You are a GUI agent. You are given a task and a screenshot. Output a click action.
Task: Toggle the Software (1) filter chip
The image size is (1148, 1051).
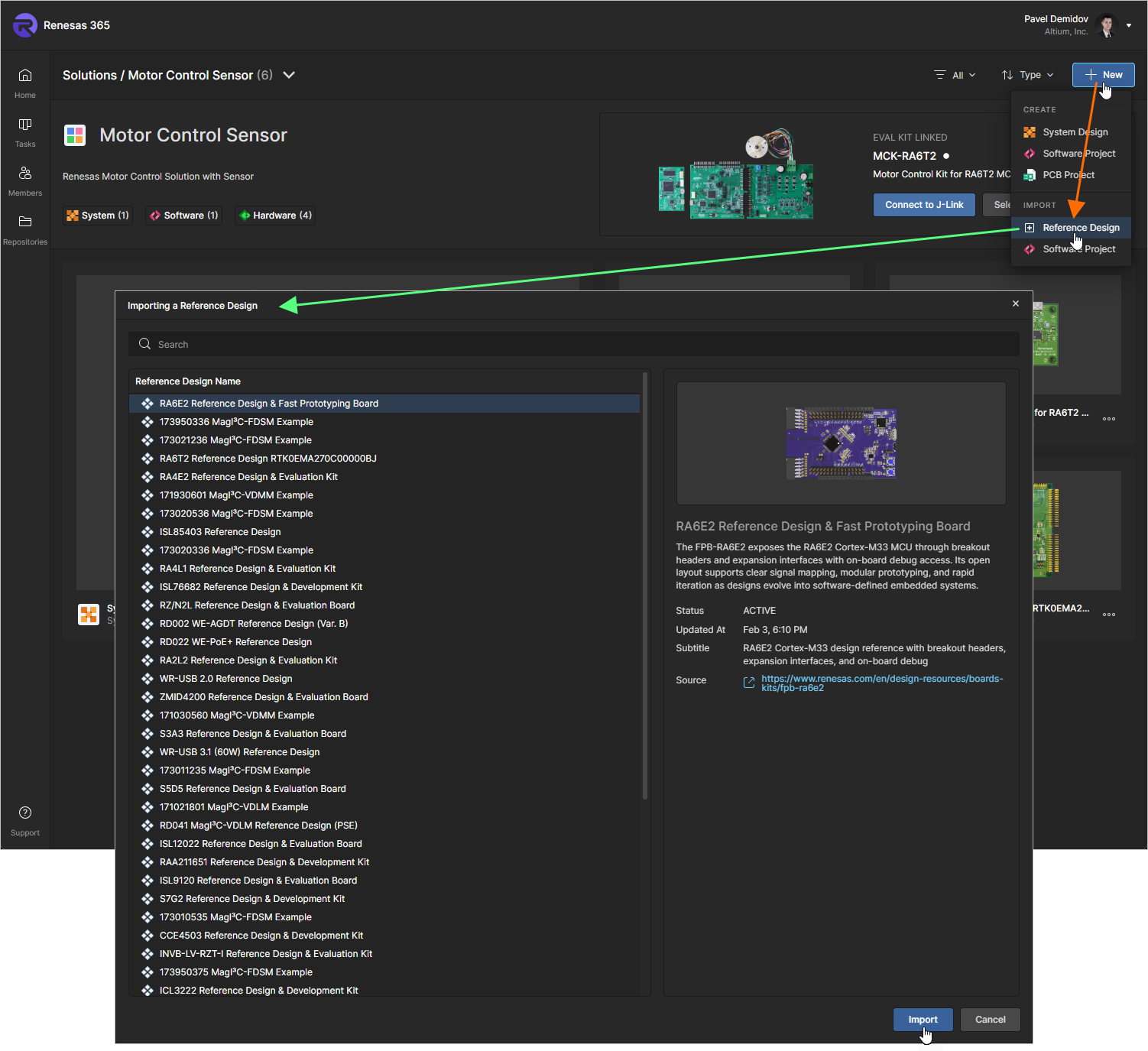(x=184, y=216)
